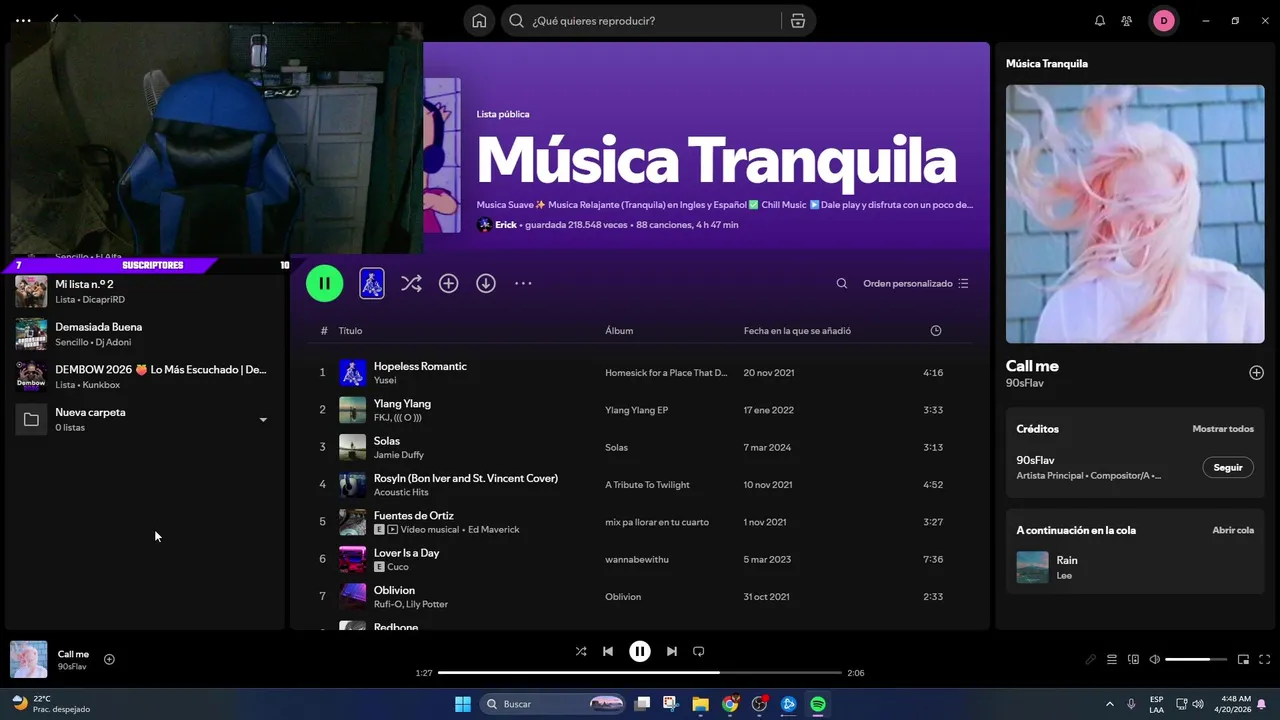
Task: Open the three-dot app menu at top left
Action: point(23,20)
